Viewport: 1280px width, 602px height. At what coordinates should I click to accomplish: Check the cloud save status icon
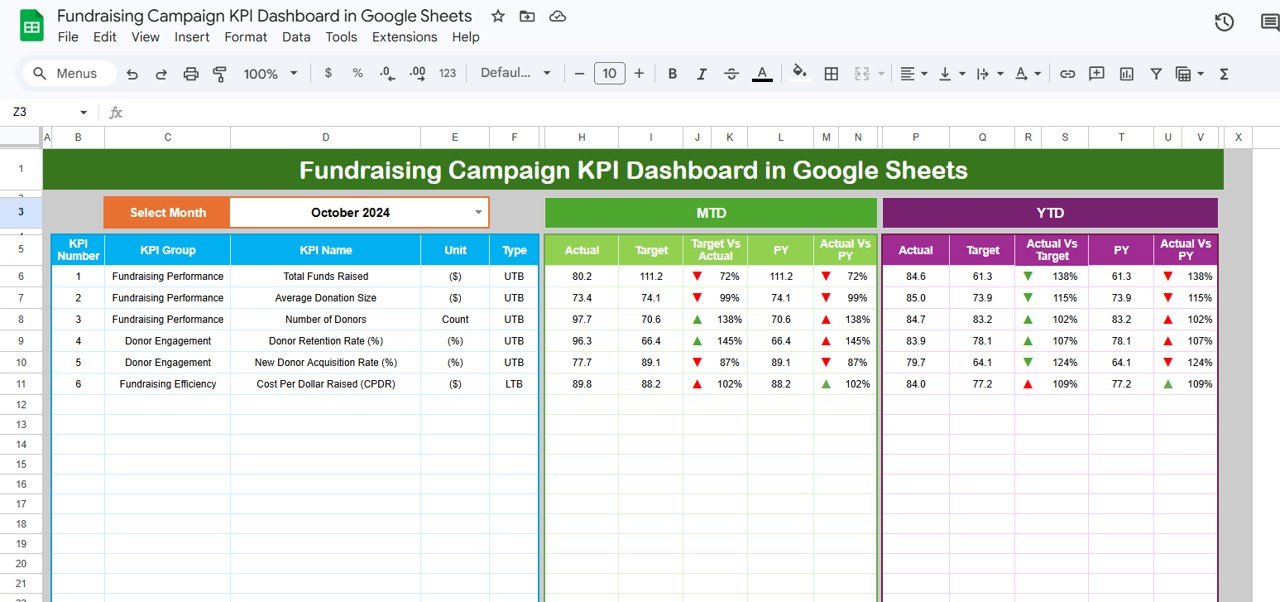click(558, 16)
